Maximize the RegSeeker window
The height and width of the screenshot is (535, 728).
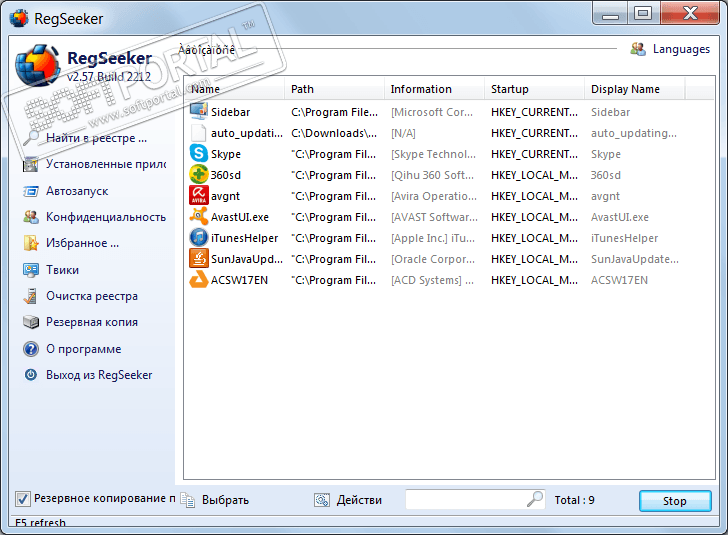[643, 13]
